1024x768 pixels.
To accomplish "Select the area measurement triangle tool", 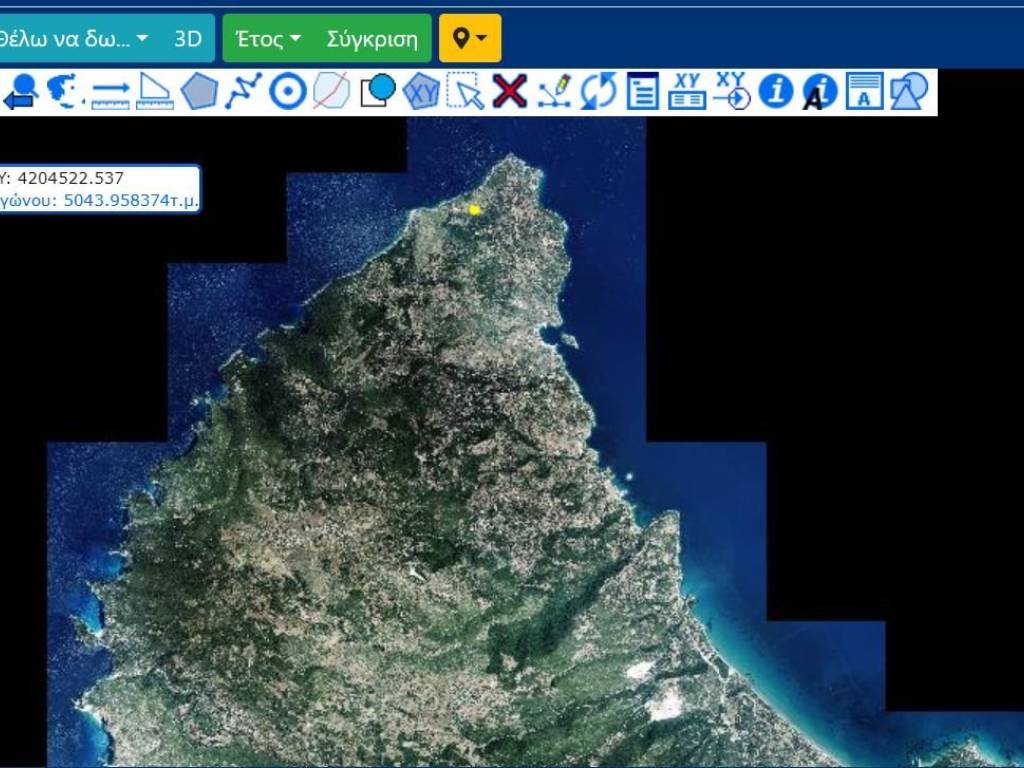I will point(154,92).
